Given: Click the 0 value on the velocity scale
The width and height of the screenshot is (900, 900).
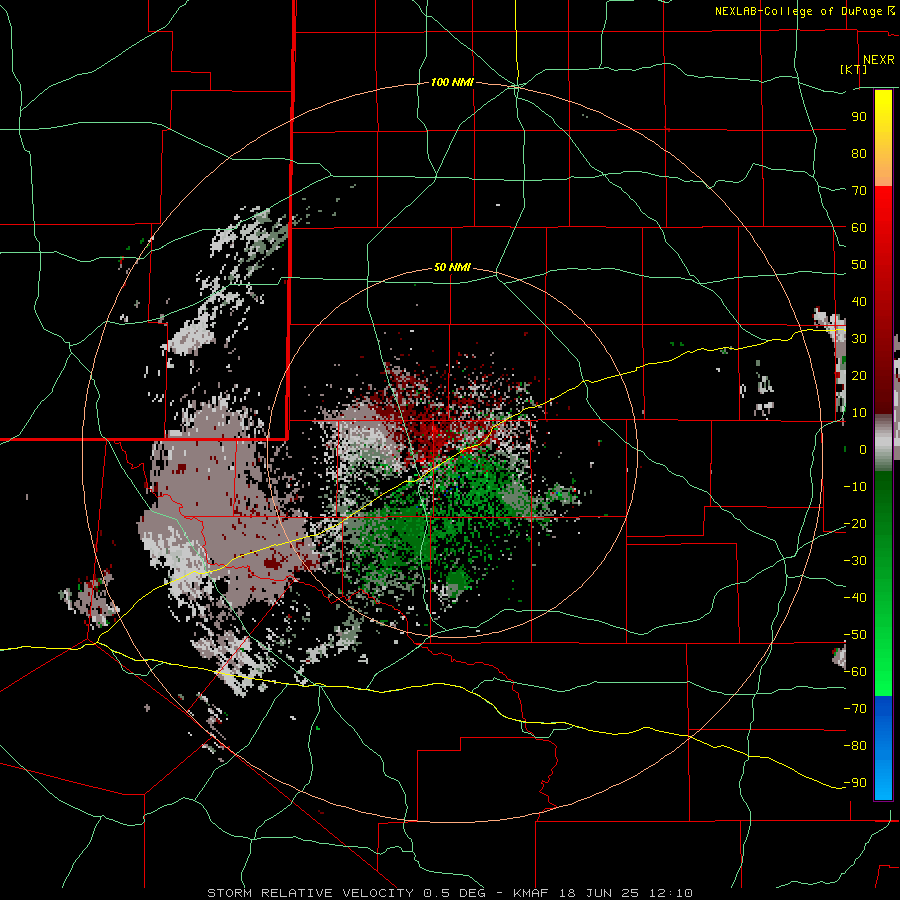Looking at the screenshot, I should (x=863, y=449).
